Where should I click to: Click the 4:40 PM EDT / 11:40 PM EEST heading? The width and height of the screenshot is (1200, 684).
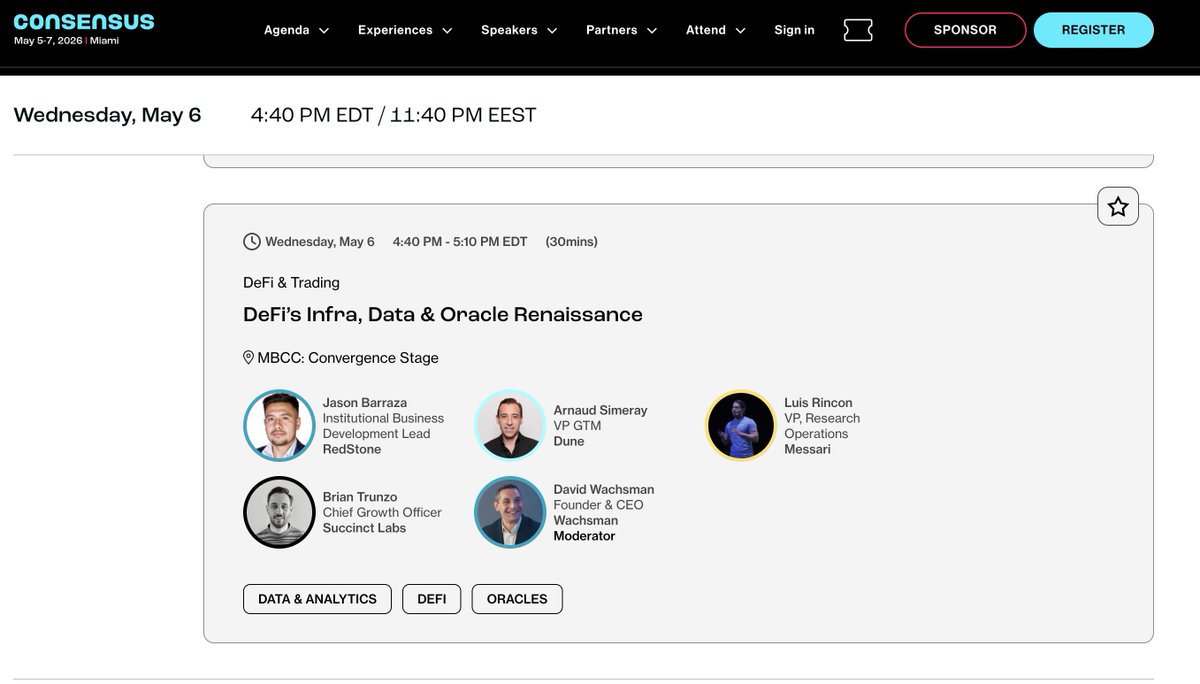coord(393,115)
